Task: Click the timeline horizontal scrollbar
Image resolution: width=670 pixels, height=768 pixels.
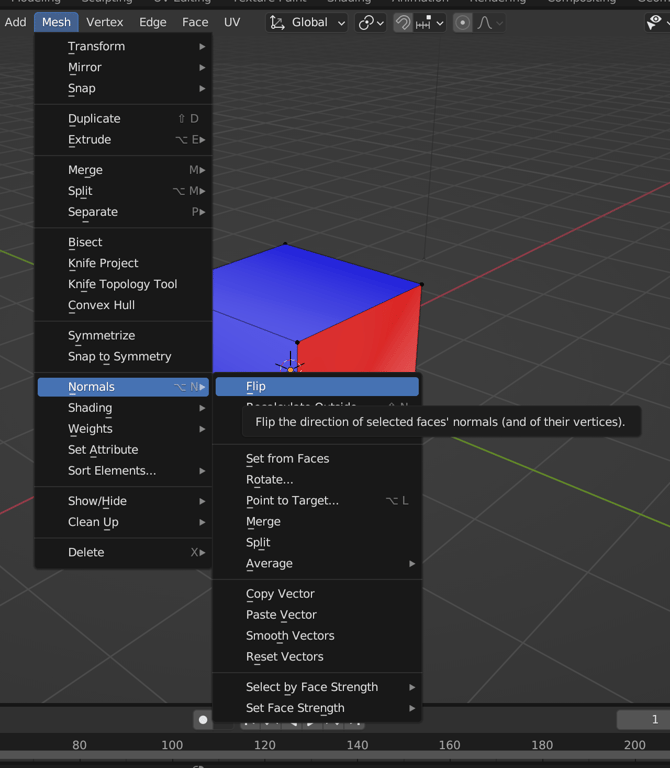Action: point(335,756)
